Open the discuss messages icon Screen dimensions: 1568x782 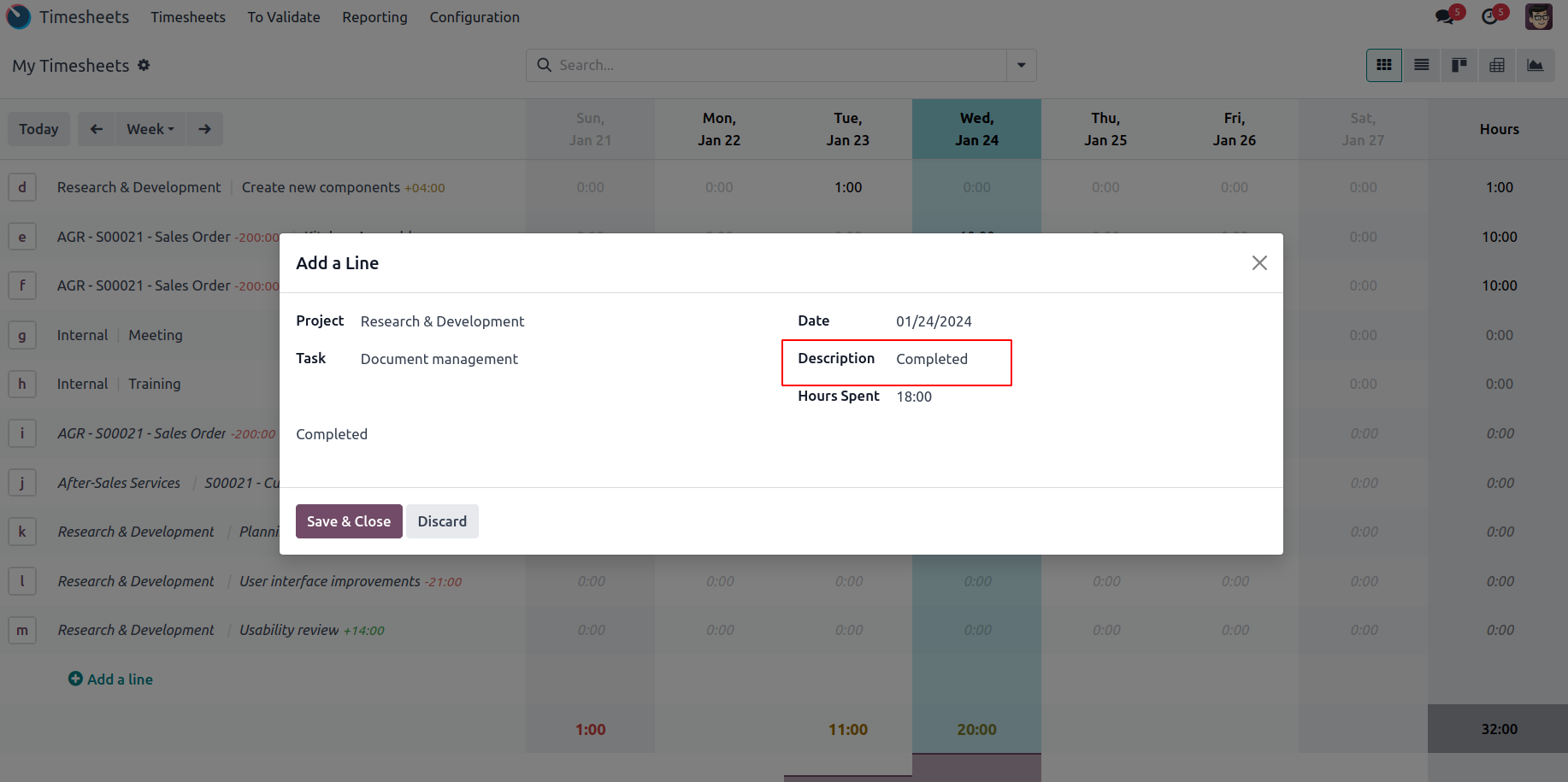[x=1446, y=16]
